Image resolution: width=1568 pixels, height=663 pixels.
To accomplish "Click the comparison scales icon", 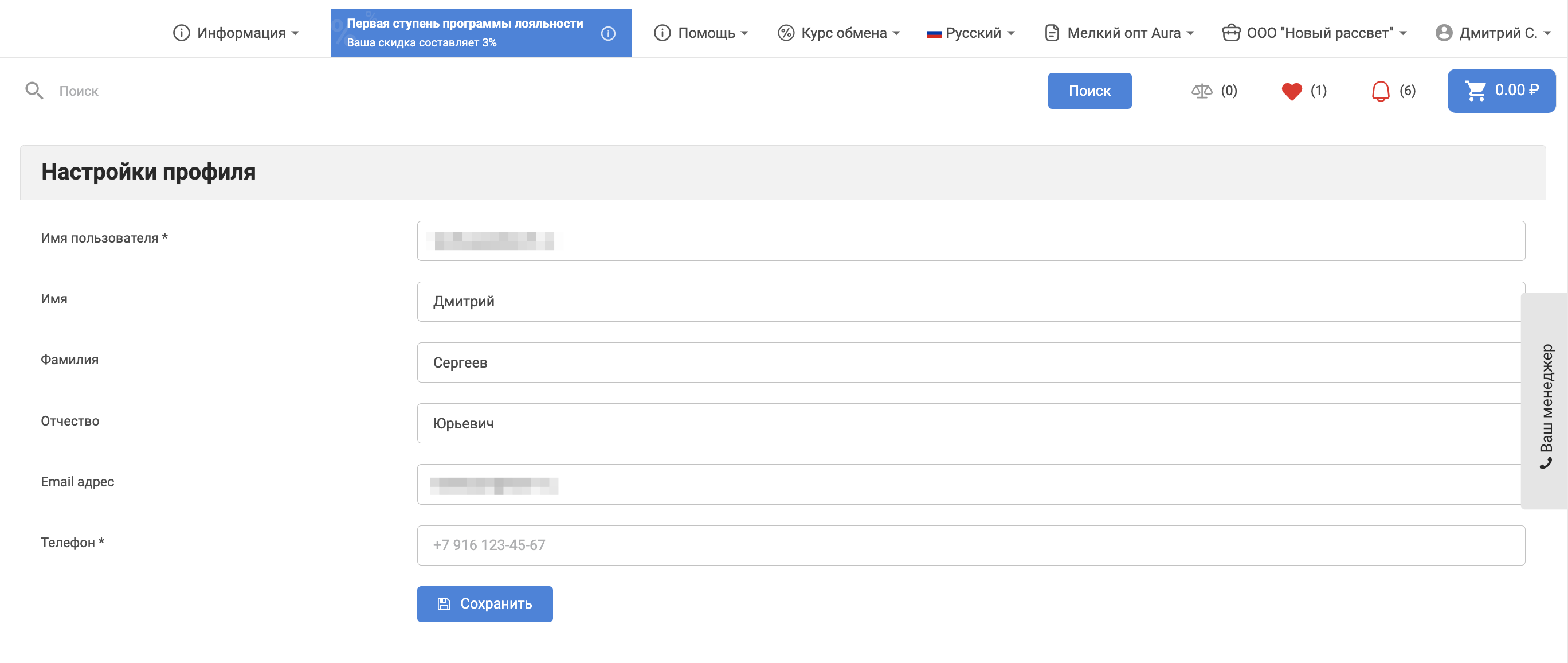I will pyautogui.click(x=1201, y=91).
